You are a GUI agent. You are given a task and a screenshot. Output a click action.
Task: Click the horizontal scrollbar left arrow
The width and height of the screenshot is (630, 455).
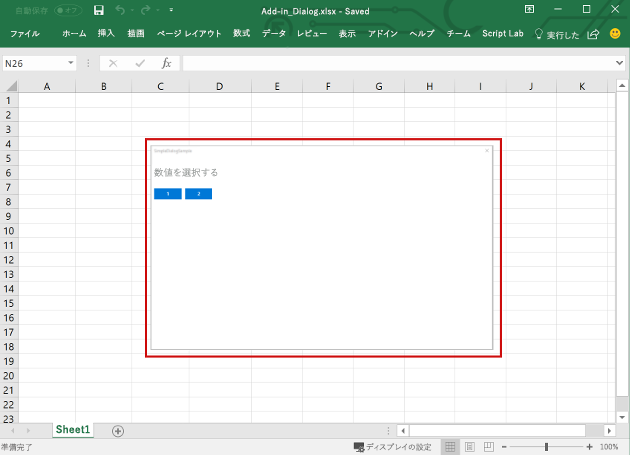click(403, 431)
